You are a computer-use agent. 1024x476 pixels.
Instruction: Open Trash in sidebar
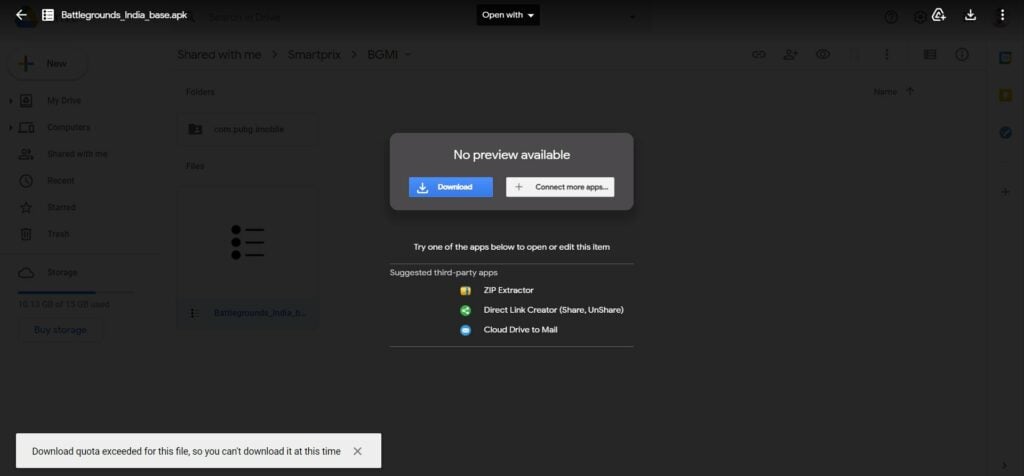click(58, 234)
